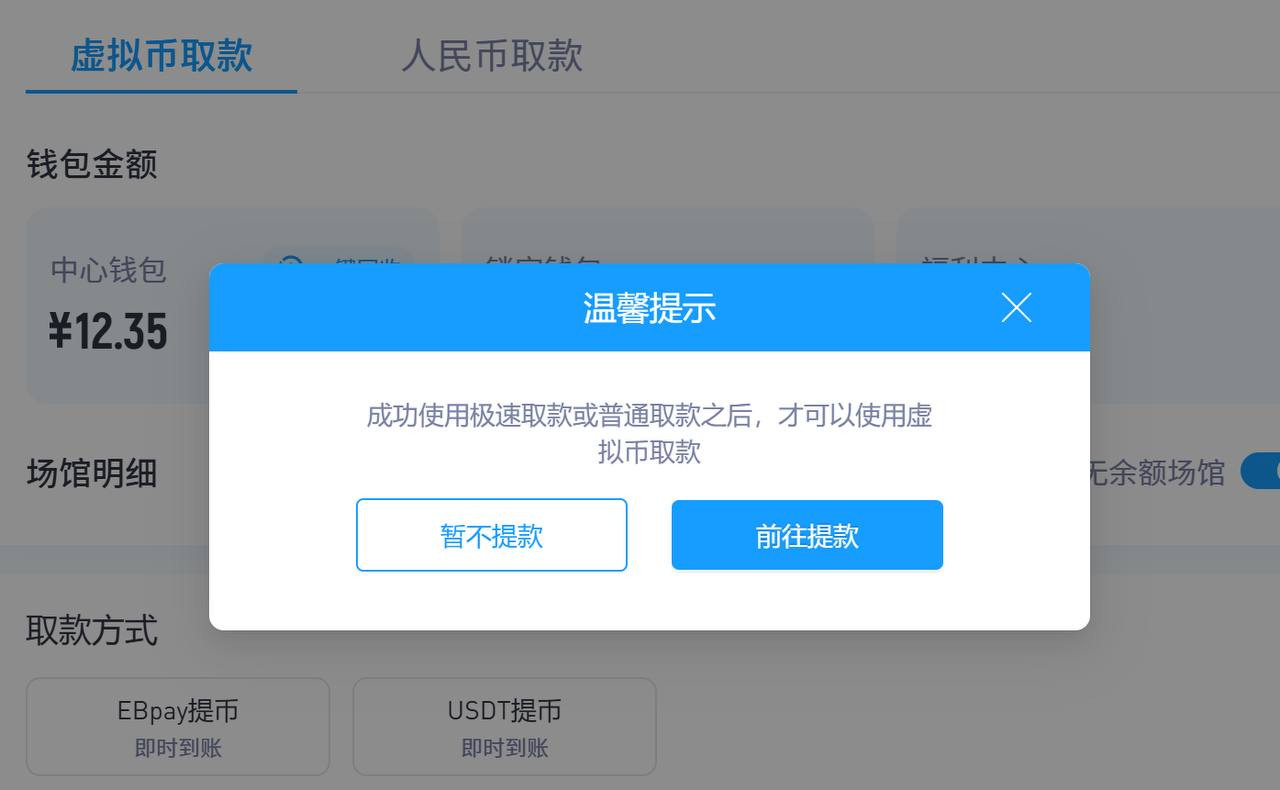This screenshot has height=790, width=1280.
Task: Toggle the 无余额场馆 switch
Action: 1260,471
